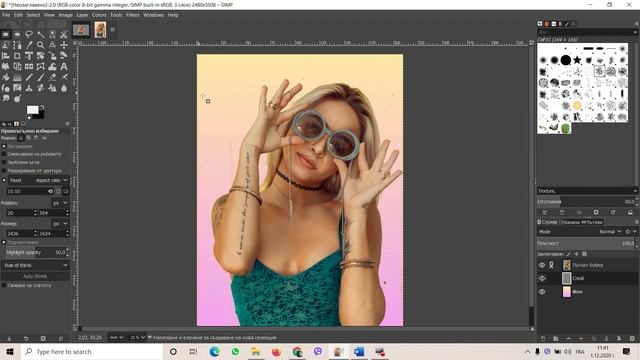Select the Scissors Select tool
The width and height of the screenshot is (640, 360).
point(64,34)
